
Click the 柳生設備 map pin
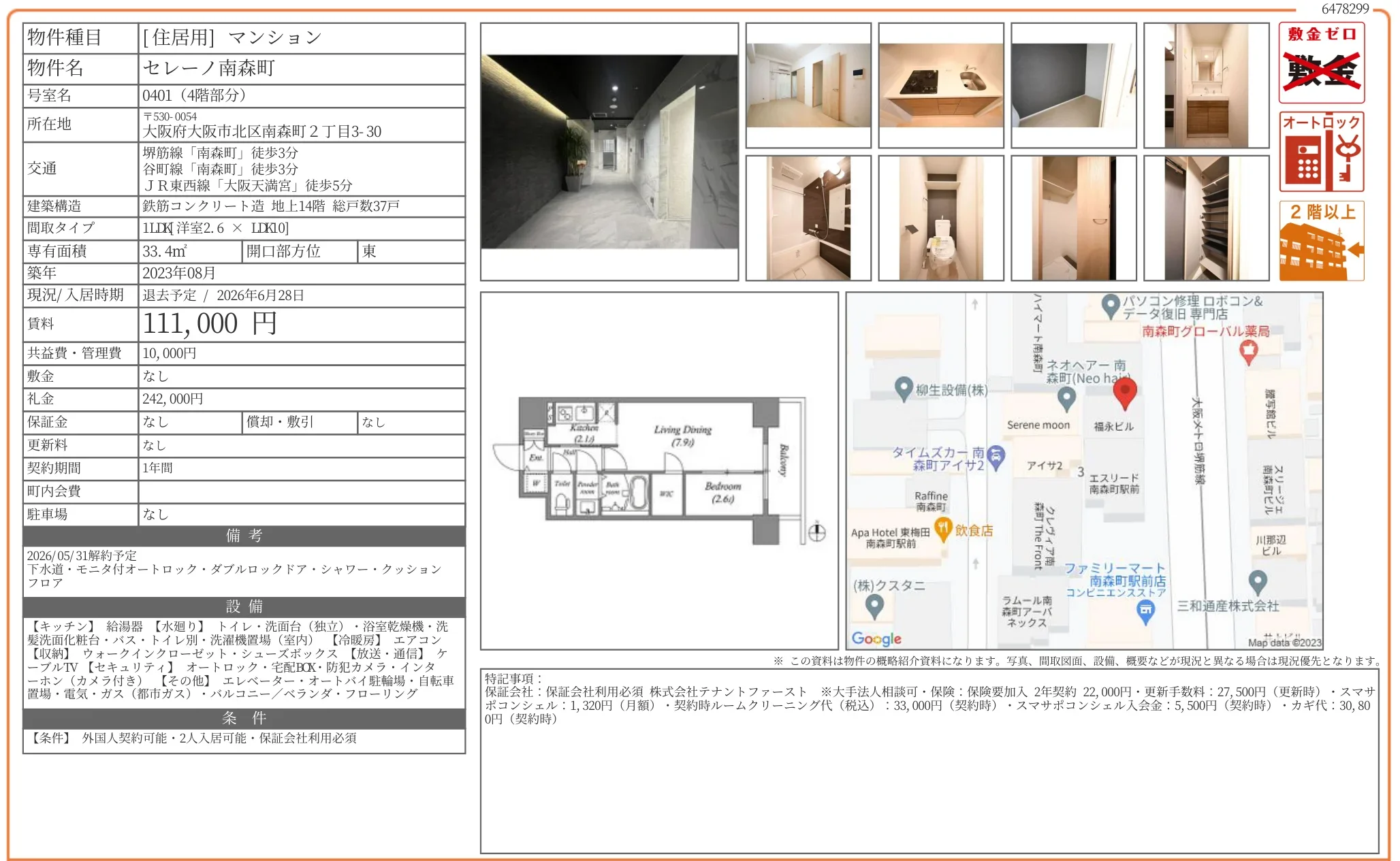click(x=903, y=388)
